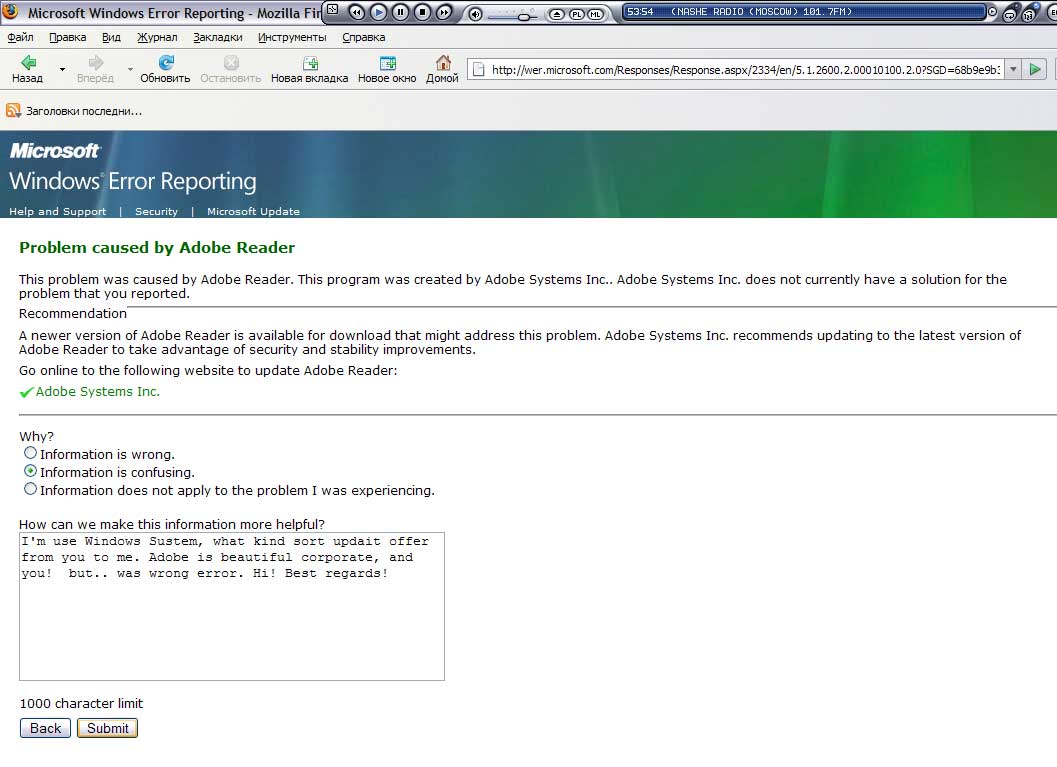Open the RSS feed bookmark Заголовки последни…
1057x767 pixels.
(74, 111)
